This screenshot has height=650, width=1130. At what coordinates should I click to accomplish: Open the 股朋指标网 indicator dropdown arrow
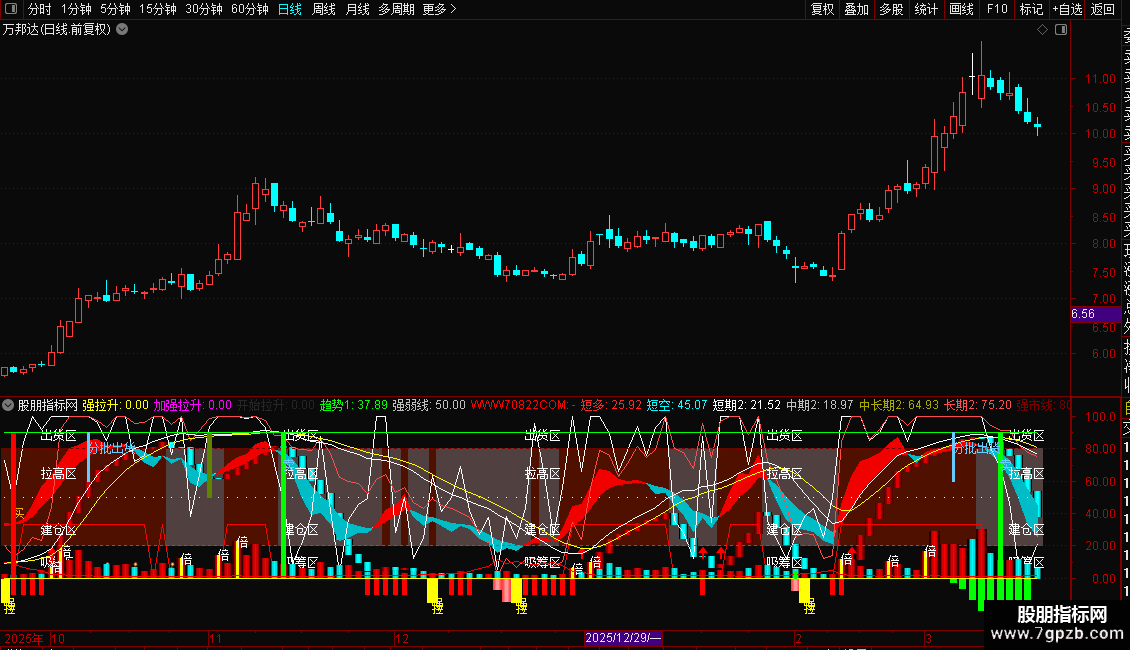coord(8,405)
